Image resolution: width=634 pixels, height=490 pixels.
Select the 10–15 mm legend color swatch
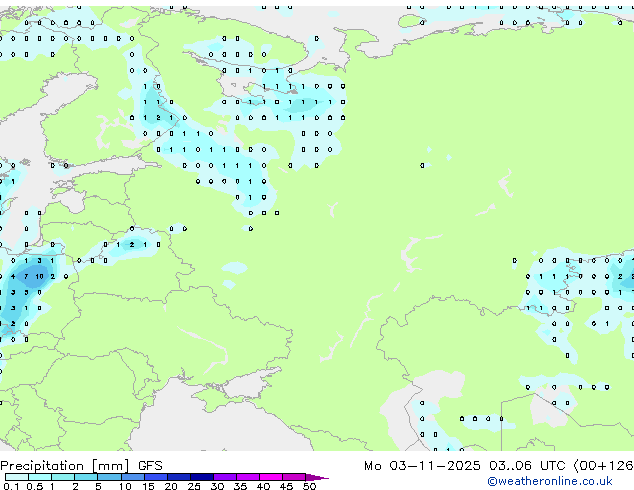[132, 477]
